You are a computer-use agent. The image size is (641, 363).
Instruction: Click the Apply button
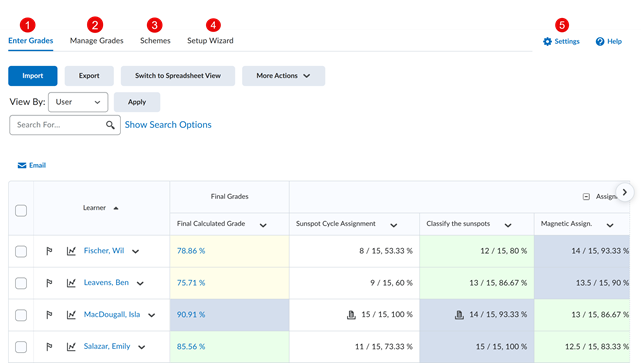pos(137,102)
